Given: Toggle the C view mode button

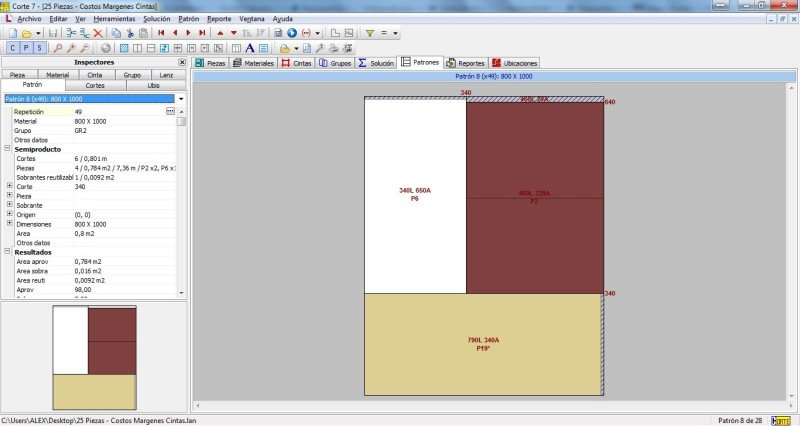Looking at the screenshot, I should 12,48.
